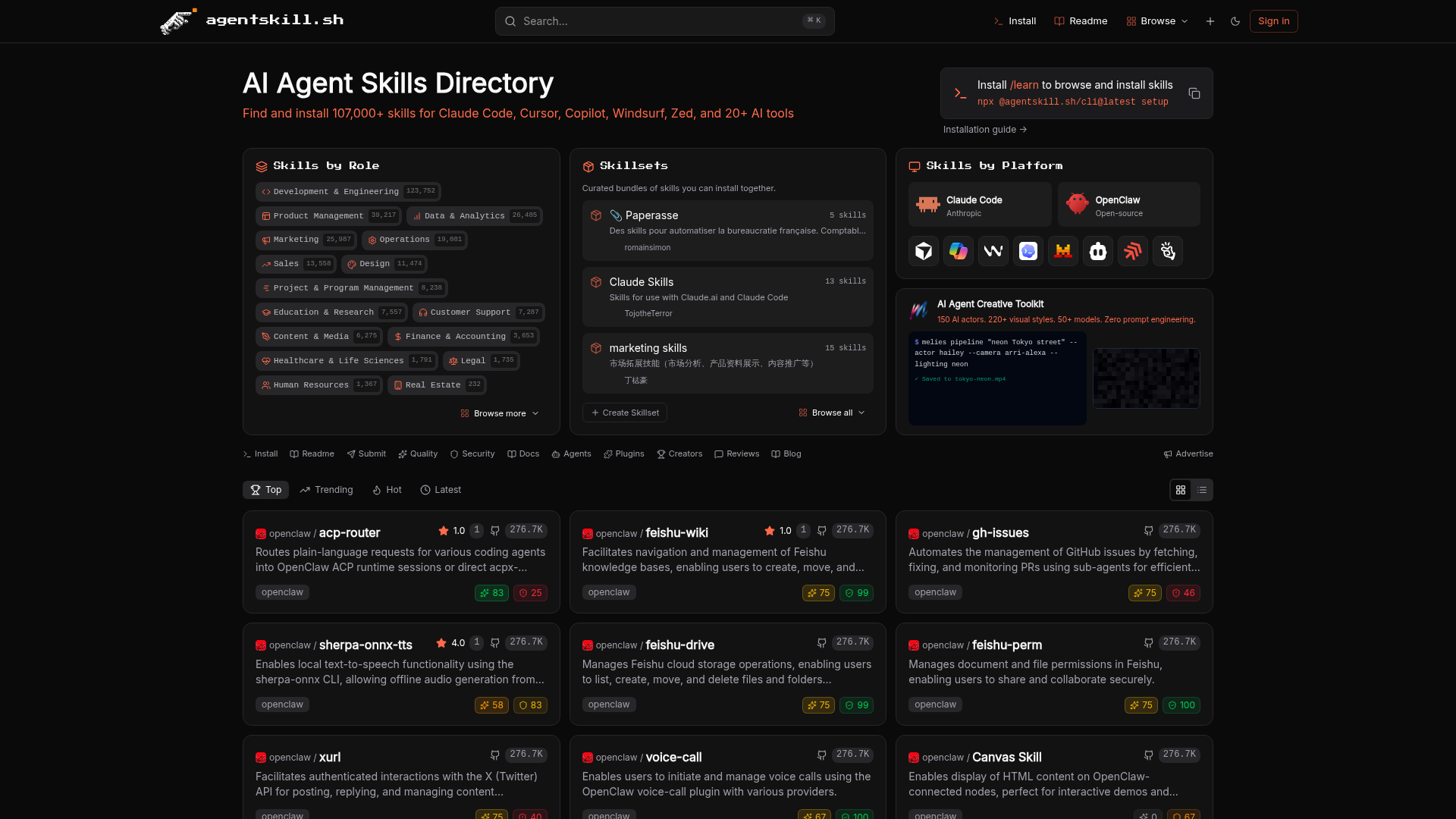
Task: Open the snapping fingers platform icon
Action: click(x=1167, y=251)
